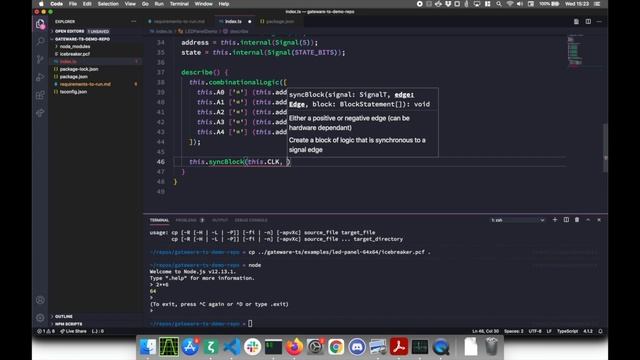
Task: Open macOS Spotlight search icon
Action: (499, 4)
